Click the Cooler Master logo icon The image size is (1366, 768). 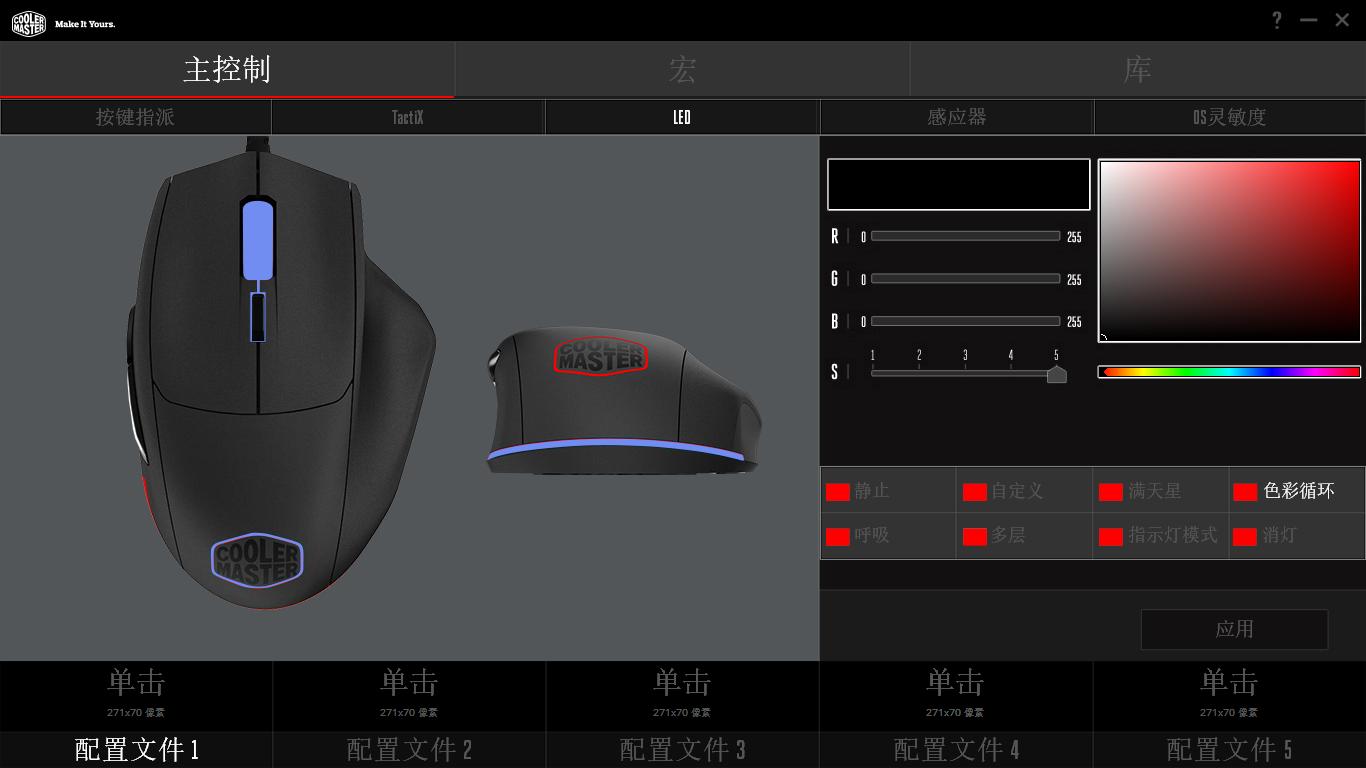[x=29, y=23]
